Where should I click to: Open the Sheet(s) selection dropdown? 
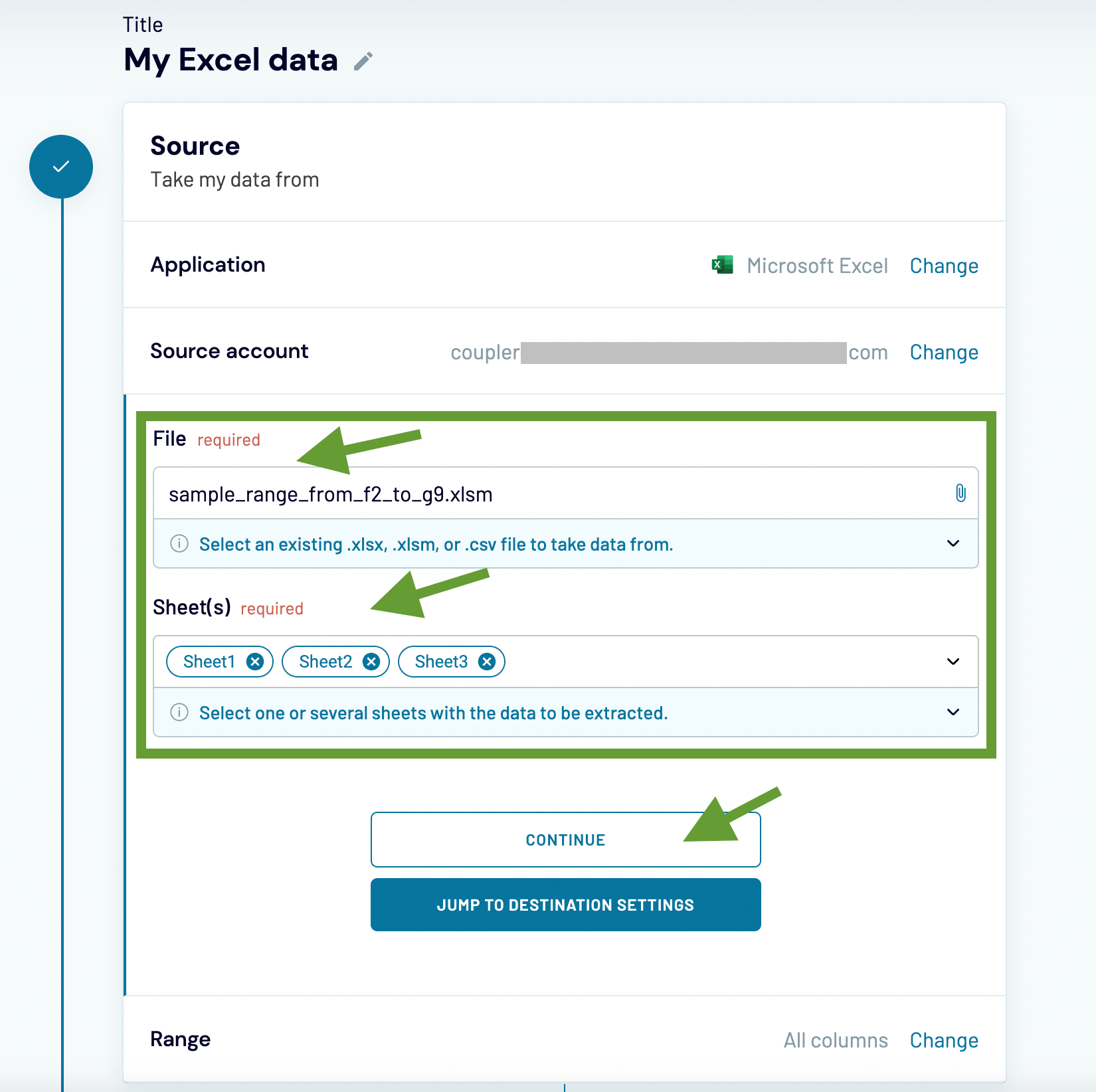point(953,661)
